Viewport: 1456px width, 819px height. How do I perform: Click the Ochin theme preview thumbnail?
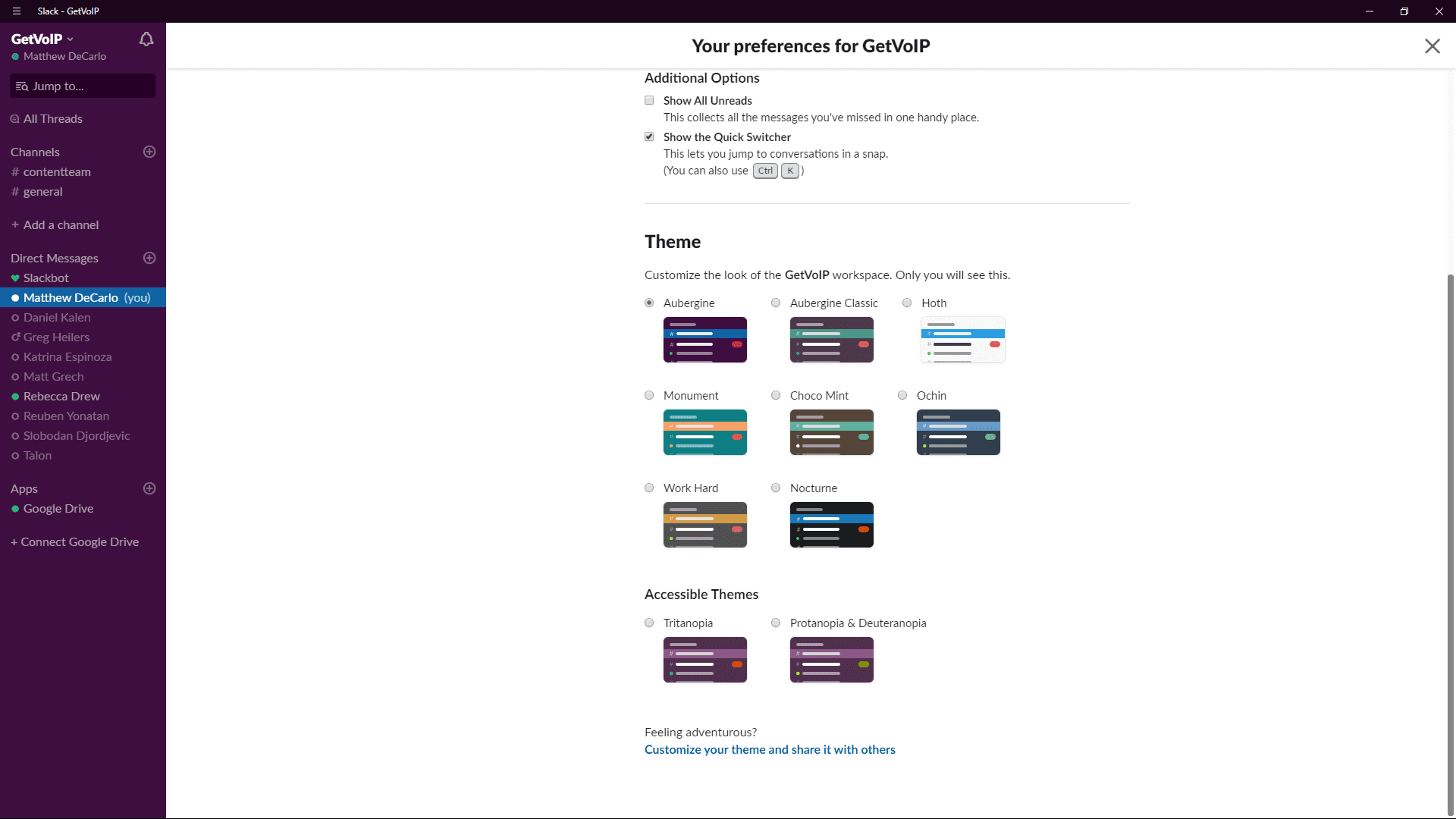tap(959, 432)
